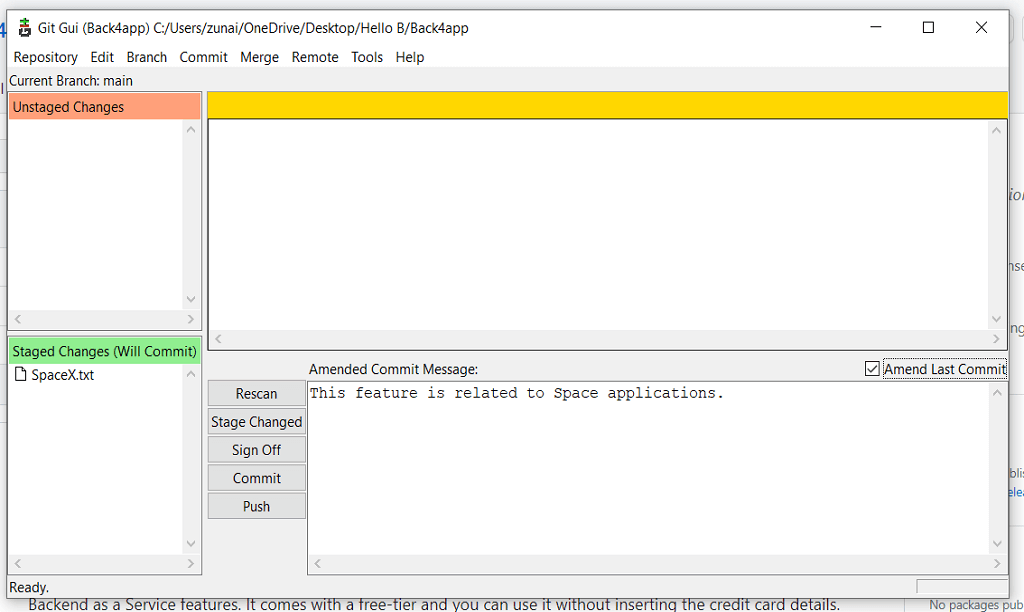This screenshot has width=1024, height=612.
Task: Click the Staged Changes (Will Commit) header
Action: tap(104, 351)
